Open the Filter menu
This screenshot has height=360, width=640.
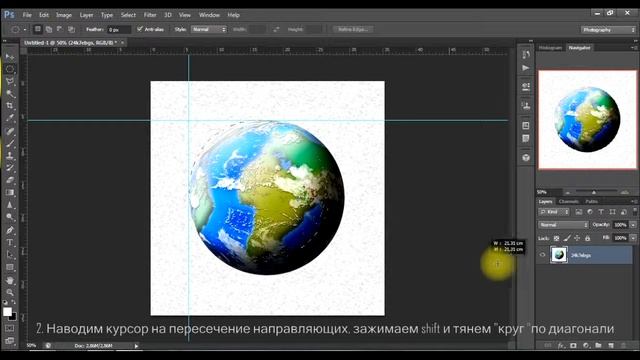(150, 15)
